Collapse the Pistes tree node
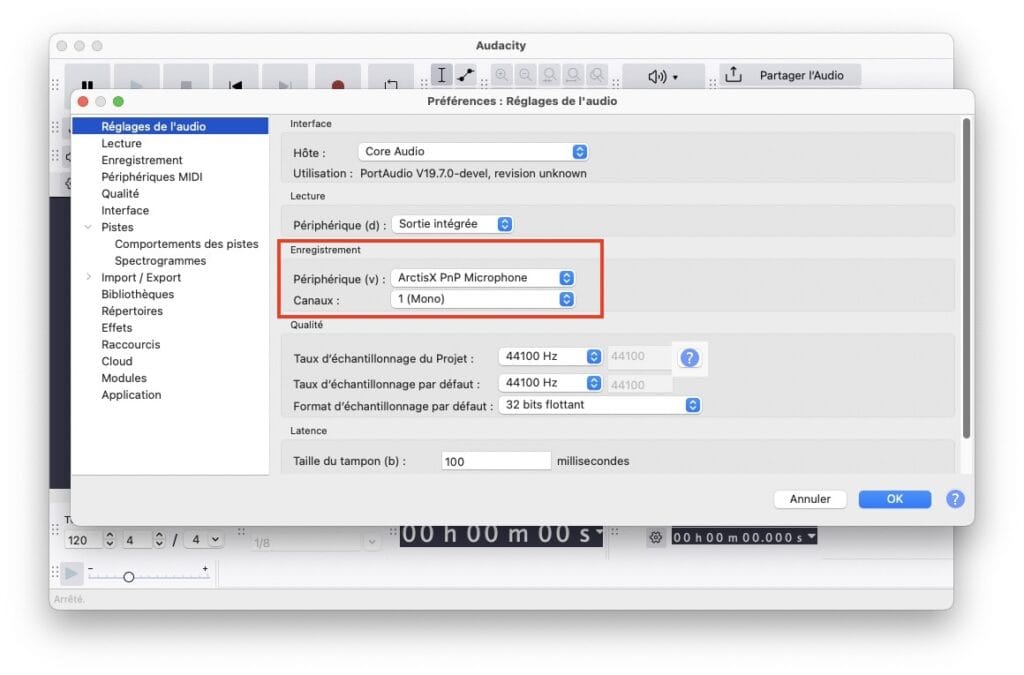Image resolution: width=1024 pixels, height=675 pixels. (88, 227)
